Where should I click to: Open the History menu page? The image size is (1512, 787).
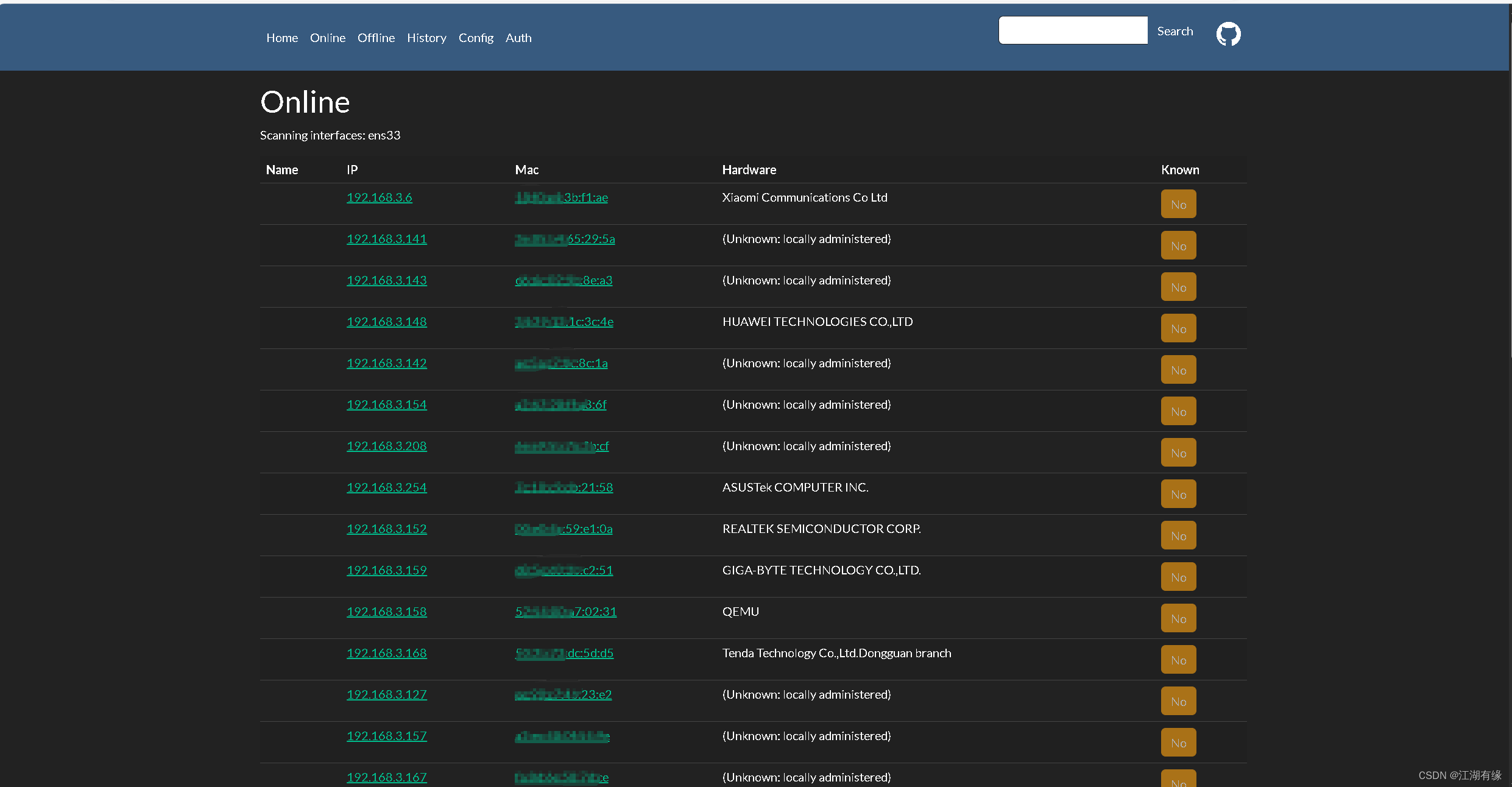tap(426, 38)
